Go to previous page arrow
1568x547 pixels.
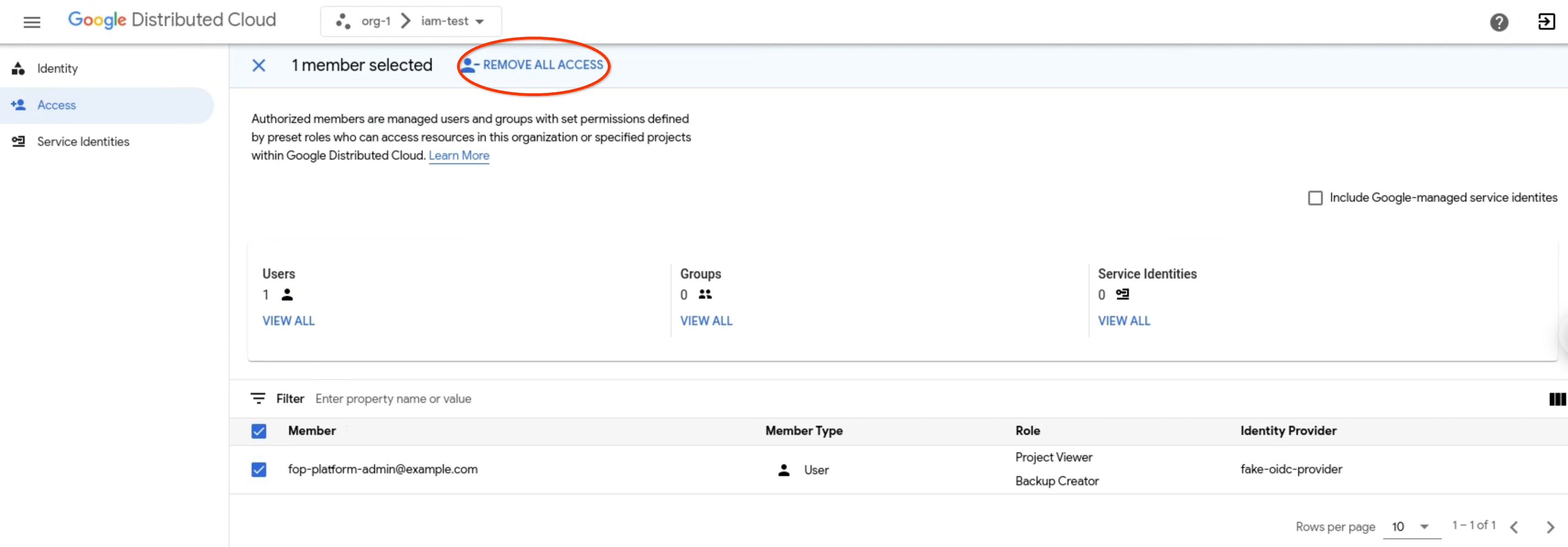tap(1514, 527)
